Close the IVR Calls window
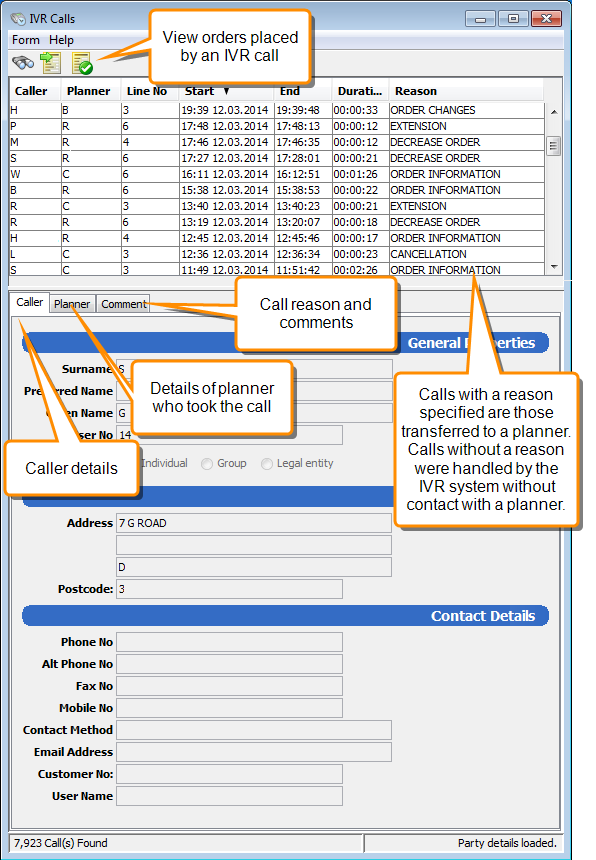Screen dimensions: 596x860 coord(546,19)
